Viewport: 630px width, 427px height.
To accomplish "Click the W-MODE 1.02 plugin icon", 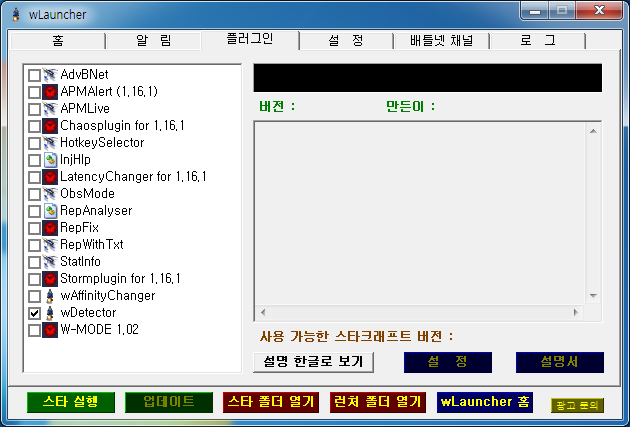I will pos(50,330).
